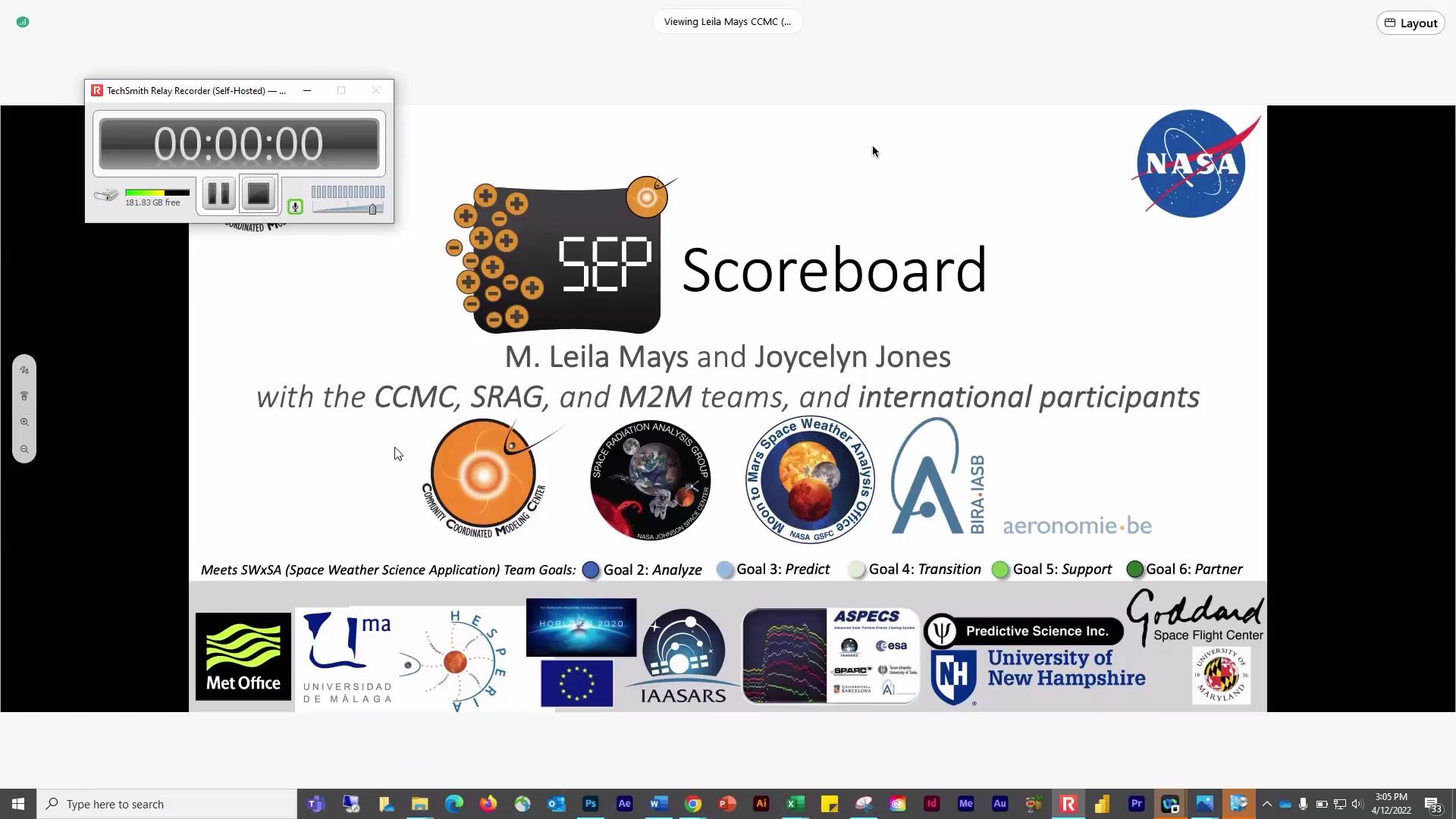Open Photoshop from the taskbar

tap(591, 804)
